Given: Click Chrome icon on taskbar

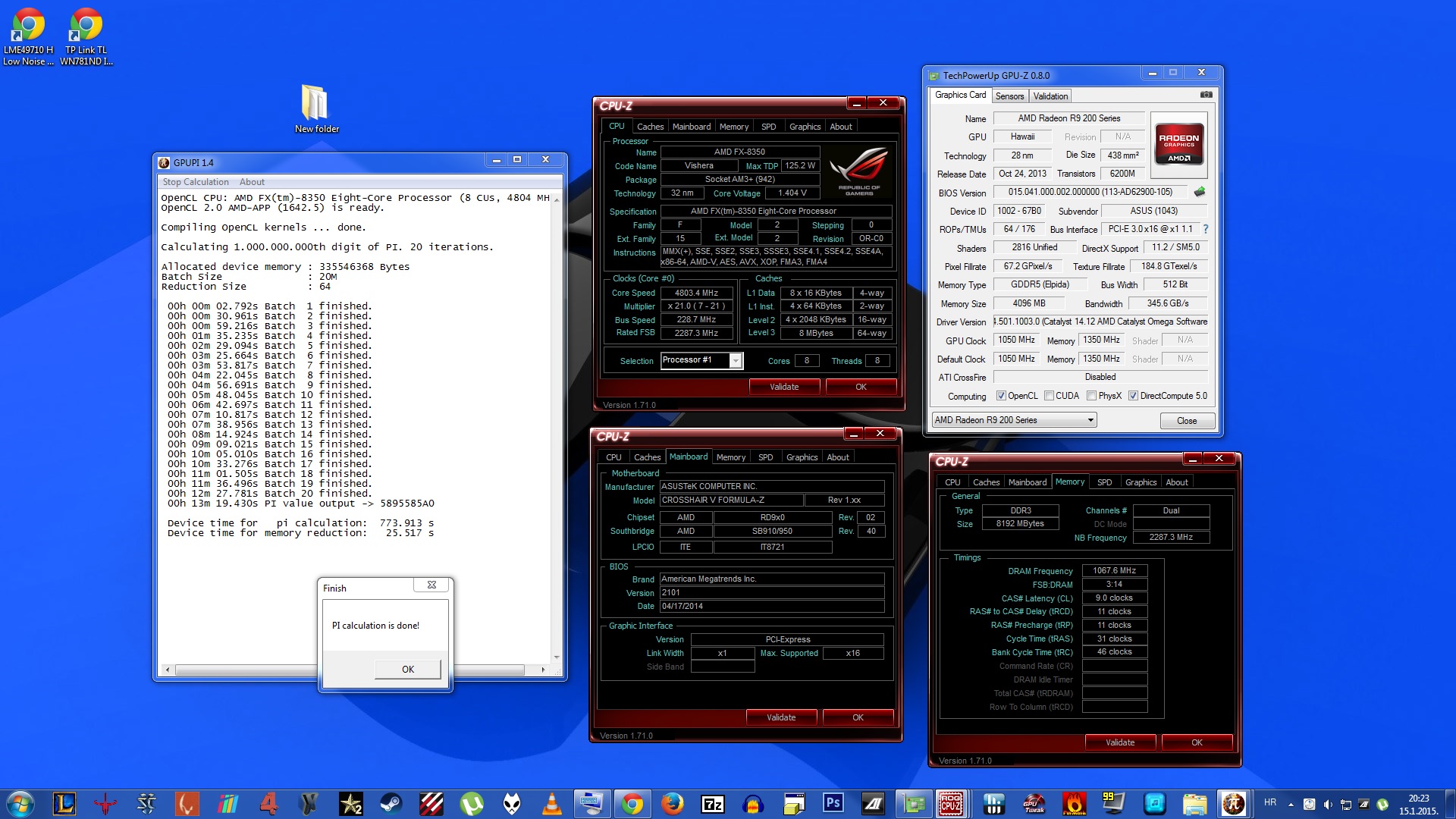Looking at the screenshot, I should click(x=632, y=803).
